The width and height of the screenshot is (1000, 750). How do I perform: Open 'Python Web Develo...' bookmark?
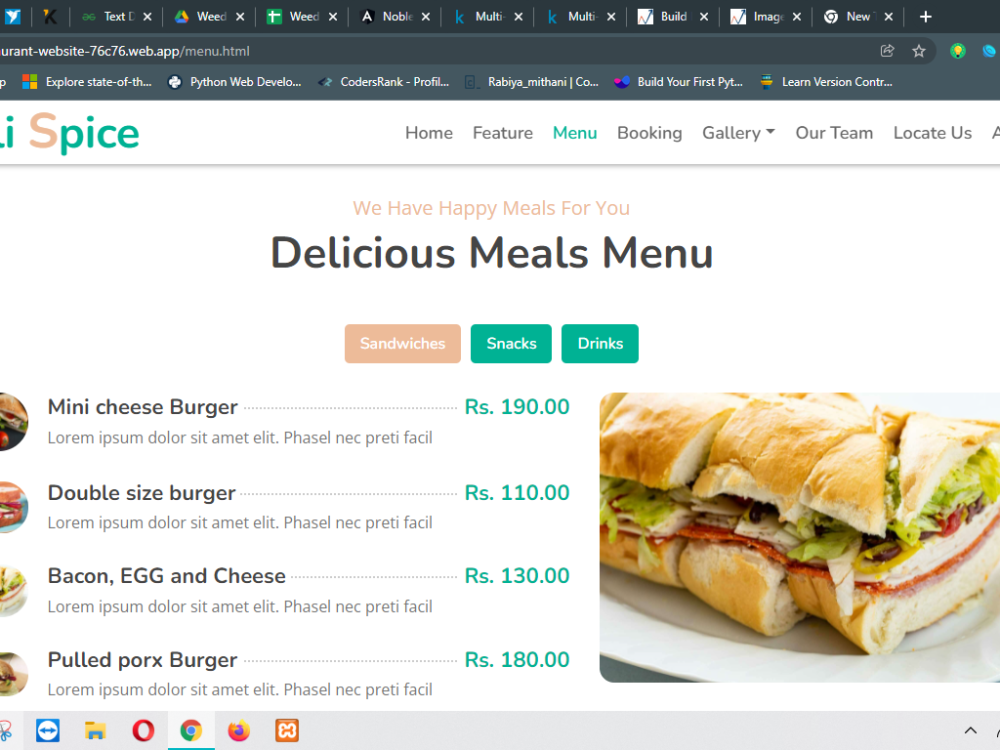(235, 82)
